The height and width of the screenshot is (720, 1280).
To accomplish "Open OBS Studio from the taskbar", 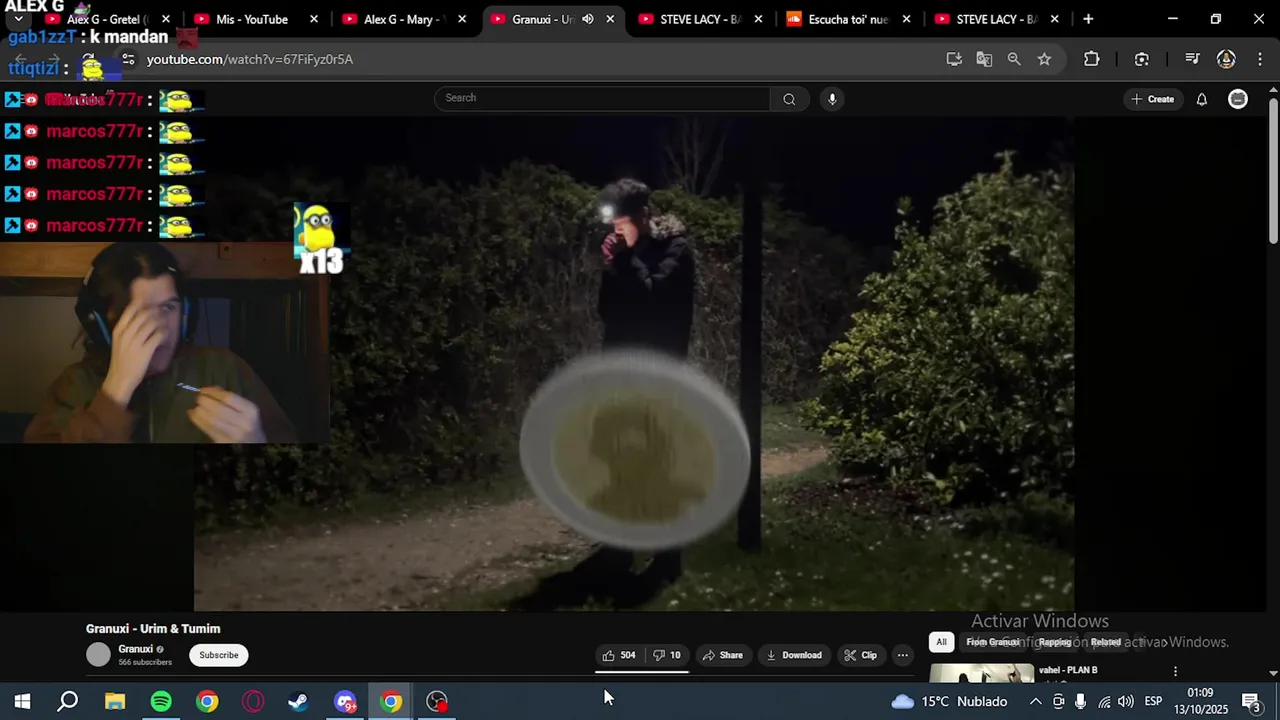I will click(x=437, y=701).
